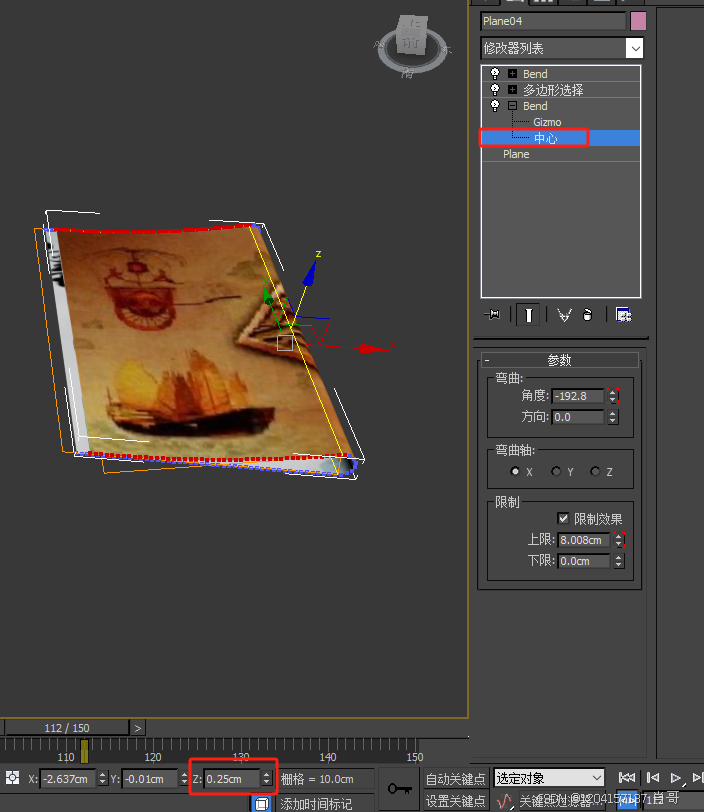Viewport: 704px width, 812px height.
Task: Click the yellow keyframe marker on trackbar
Action: (x=84, y=751)
